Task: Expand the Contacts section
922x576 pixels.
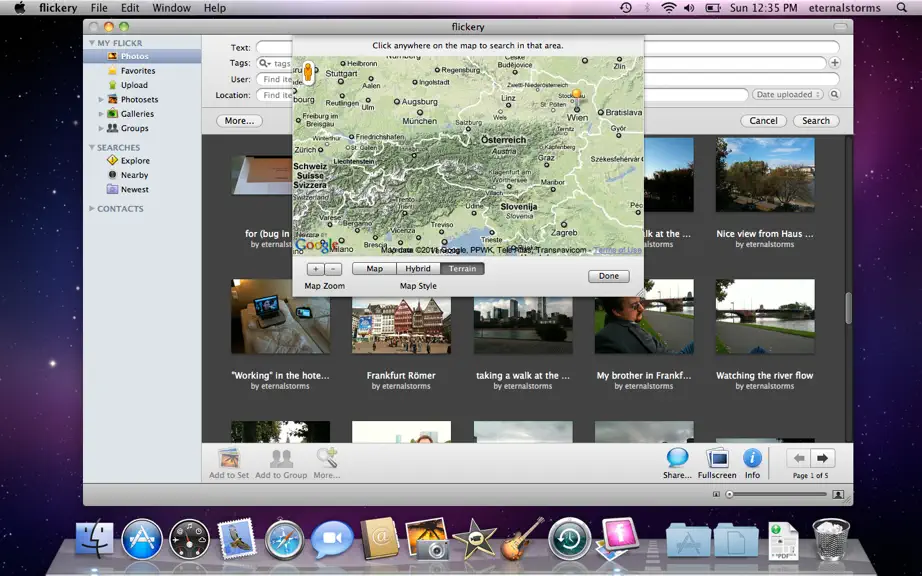Action: (92, 208)
